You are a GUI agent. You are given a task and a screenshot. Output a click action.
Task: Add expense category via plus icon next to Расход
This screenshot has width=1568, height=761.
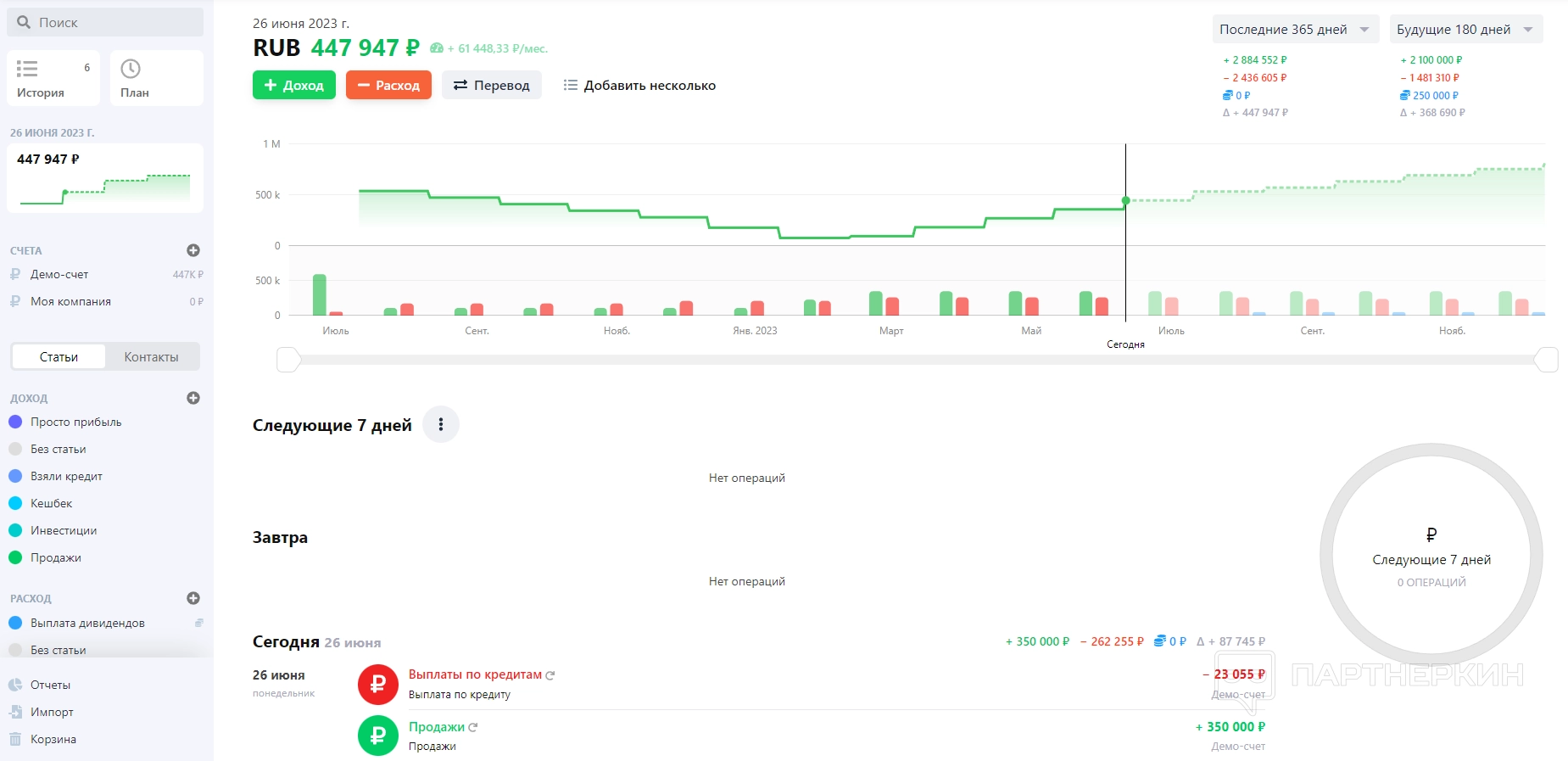coord(193,598)
